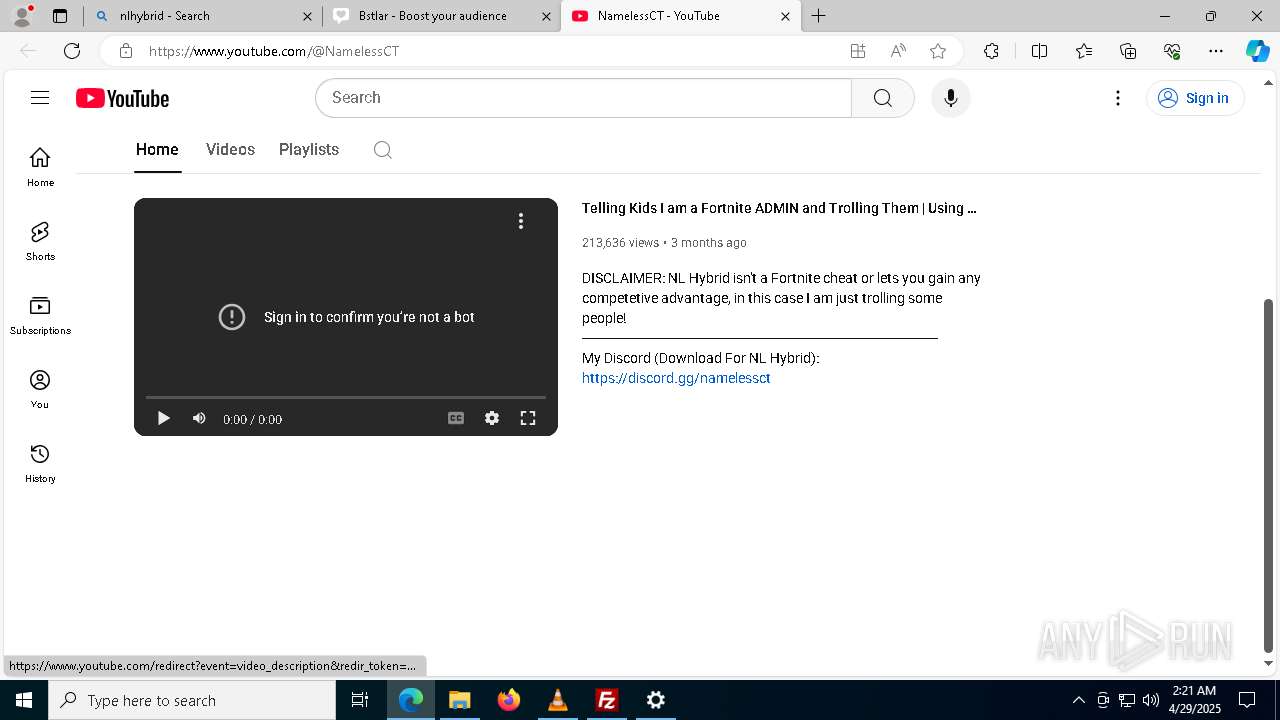Click the YouTube logo
This screenshot has height=720, width=1280.
(x=122, y=98)
